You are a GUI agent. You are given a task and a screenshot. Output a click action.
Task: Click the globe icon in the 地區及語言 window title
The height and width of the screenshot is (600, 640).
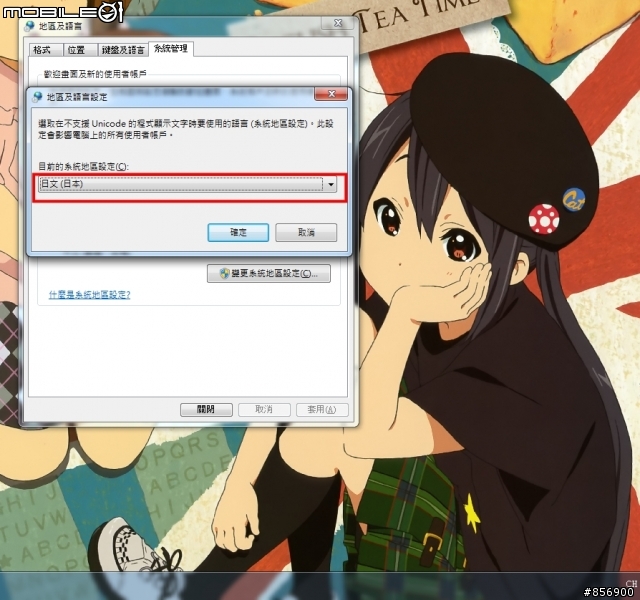(29, 26)
